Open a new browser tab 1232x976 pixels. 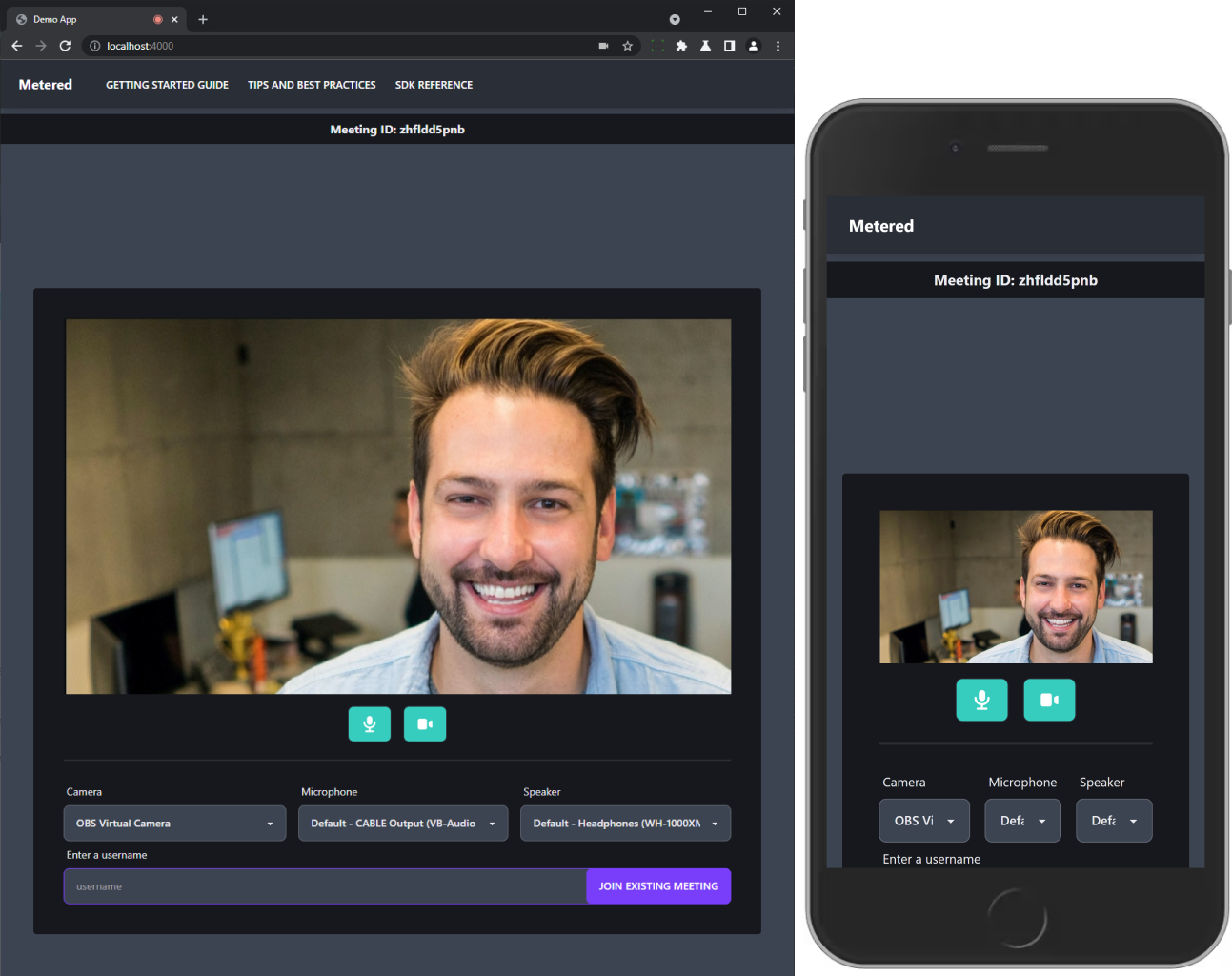click(x=203, y=19)
